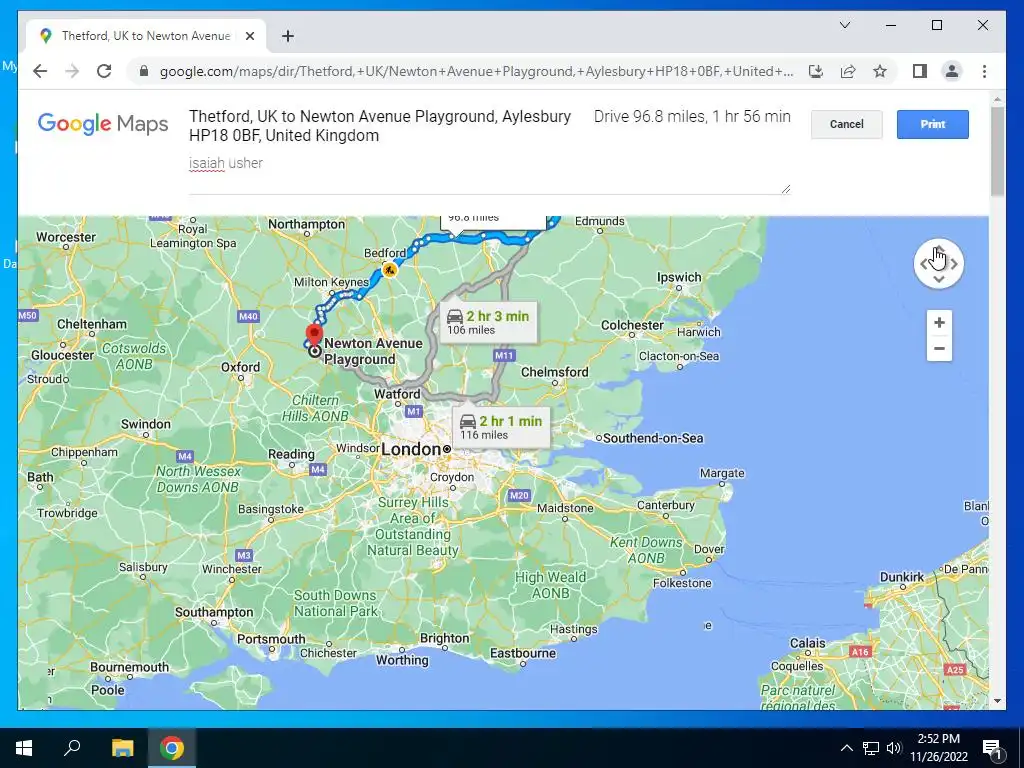Screen dimensions: 1024x768
Task: Click the page vertical scrollbar thumb
Action: (x=997, y=151)
